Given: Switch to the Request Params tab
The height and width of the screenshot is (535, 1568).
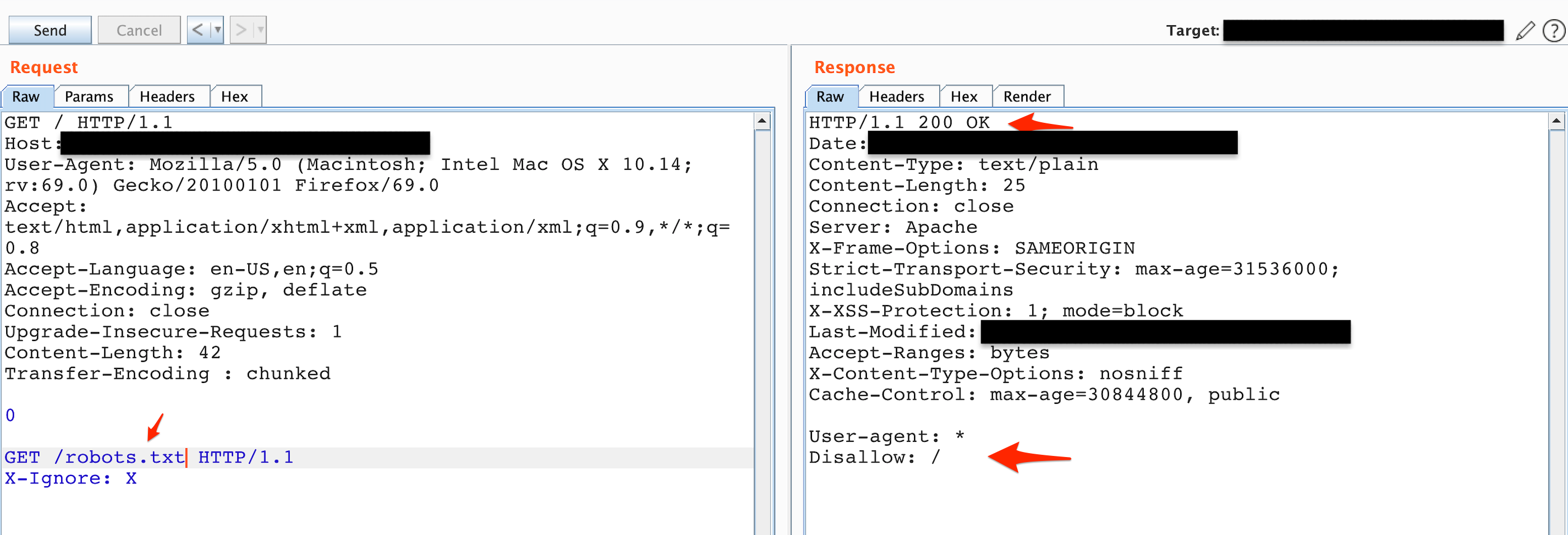Looking at the screenshot, I should point(90,96).
